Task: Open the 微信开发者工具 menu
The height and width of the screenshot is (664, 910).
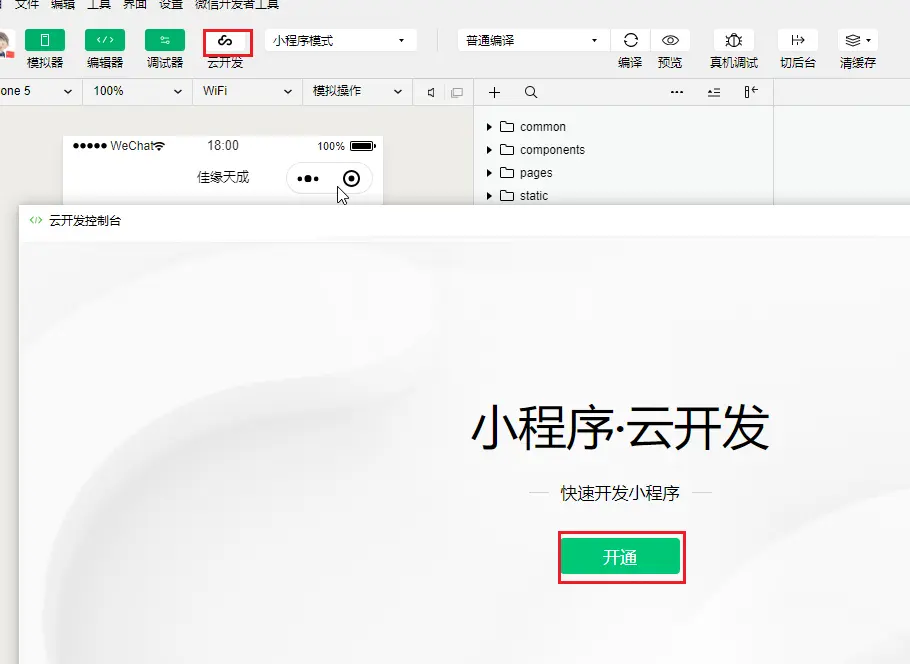Action: (237, 5)
